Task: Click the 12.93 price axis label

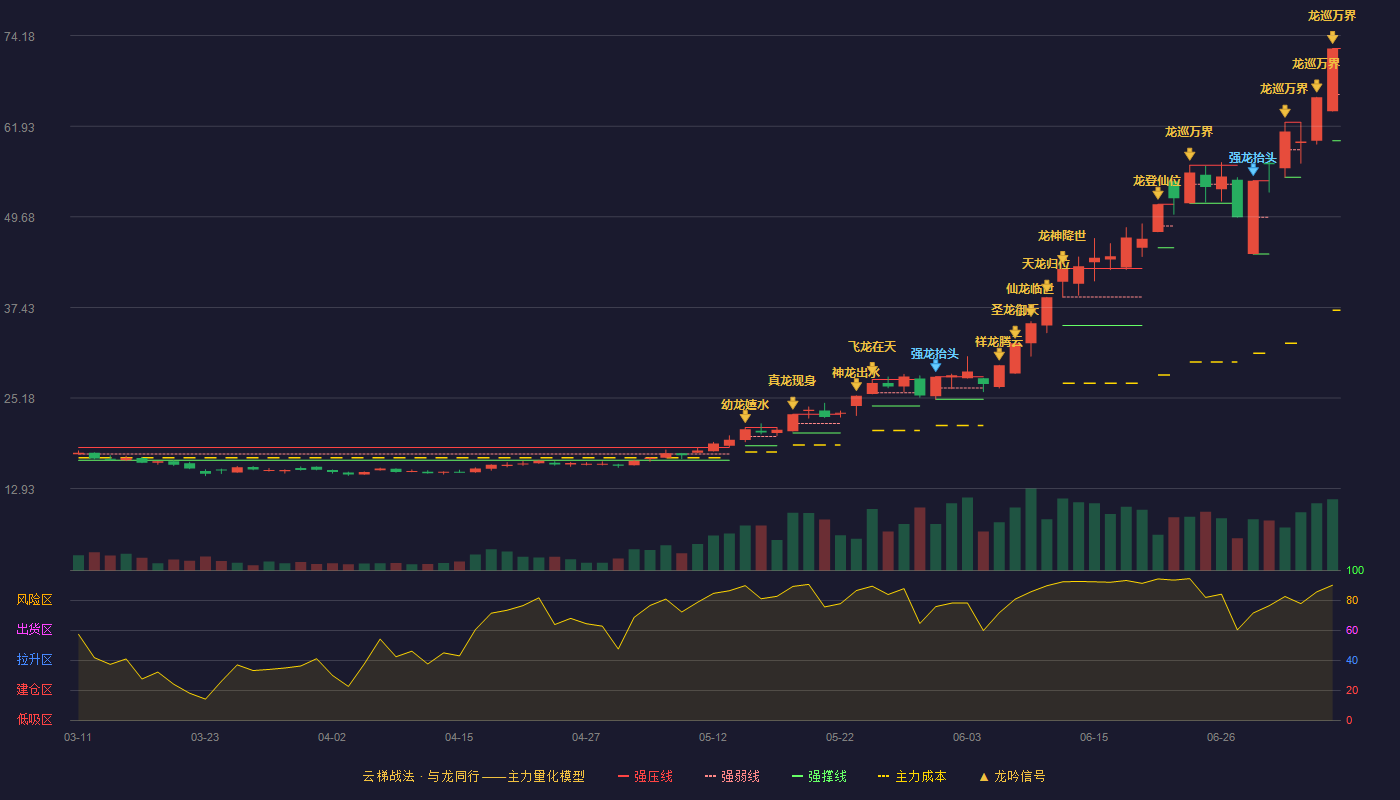Action: (19, 489)
